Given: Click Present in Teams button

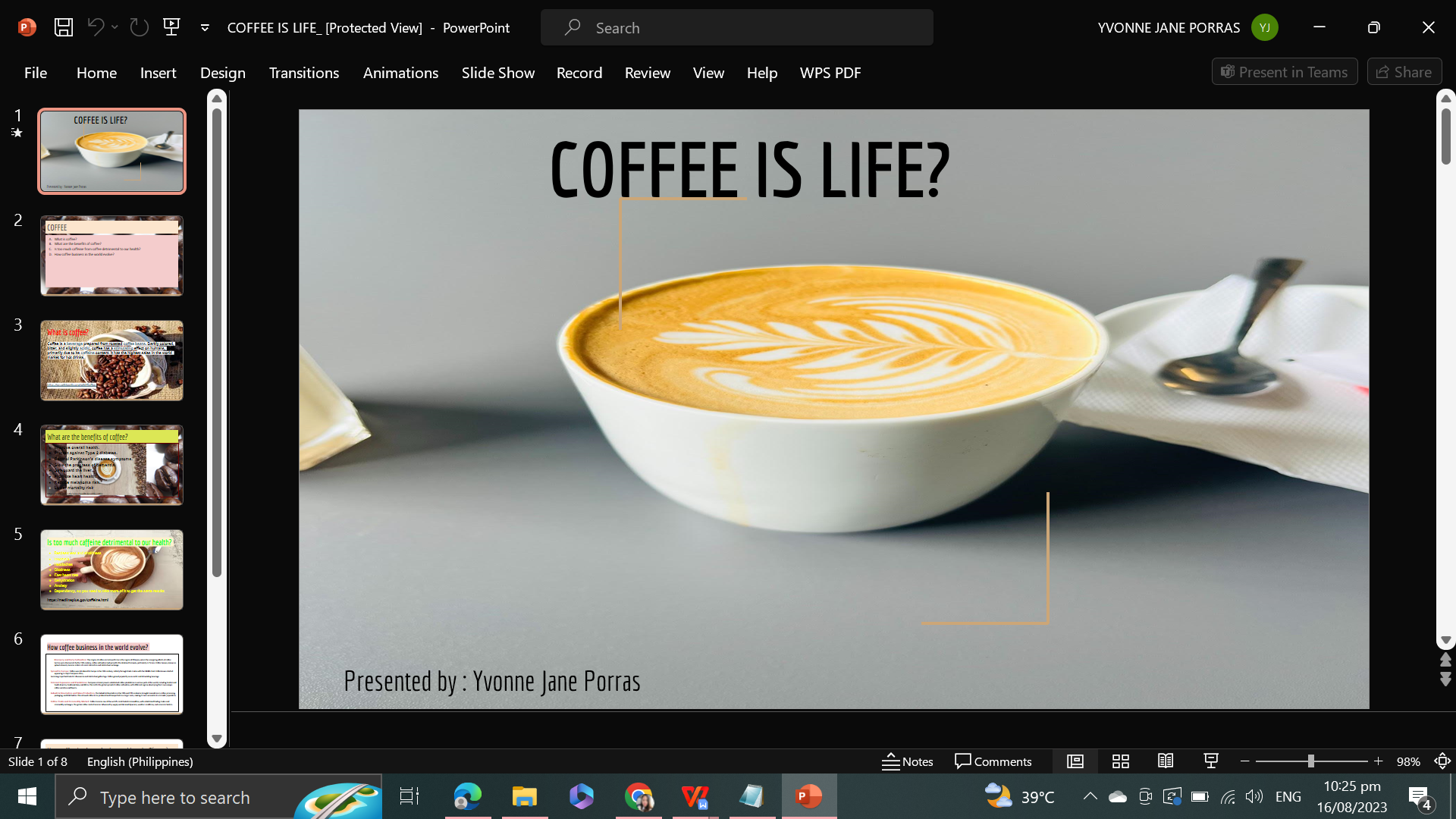Looking at the screenshot, I should (1284, 72).
